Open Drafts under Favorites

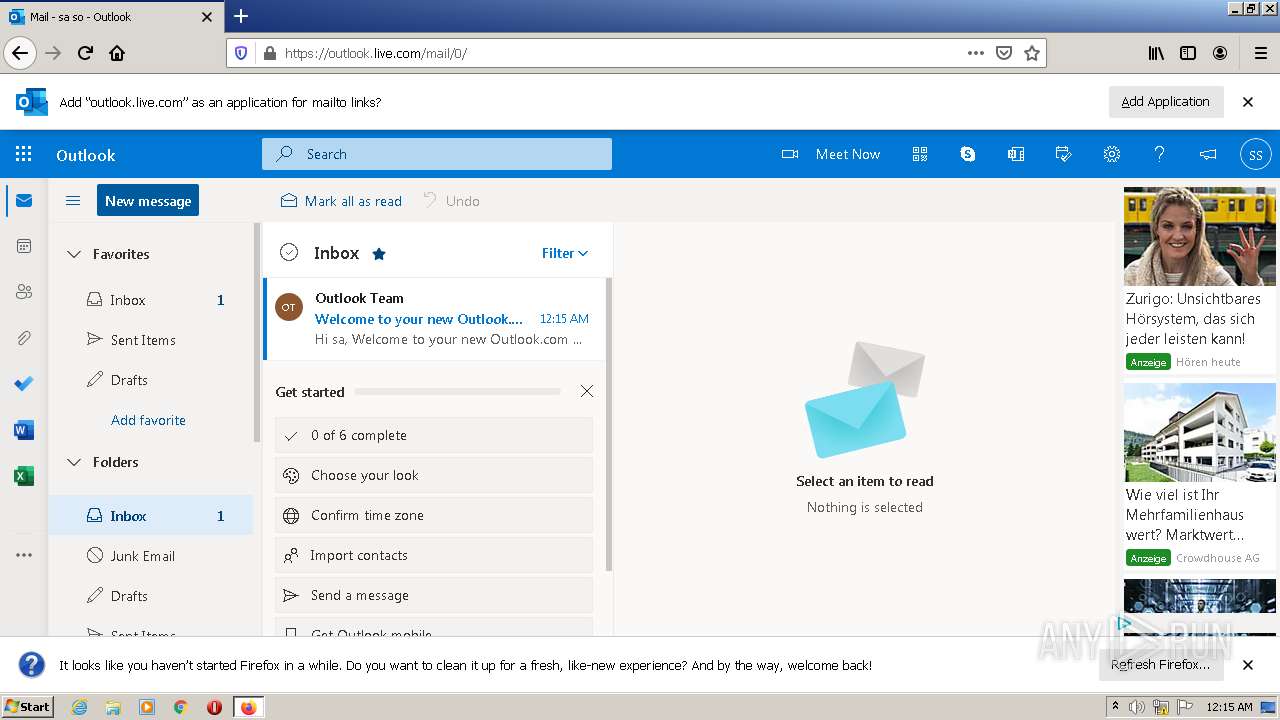pos(151,380)
